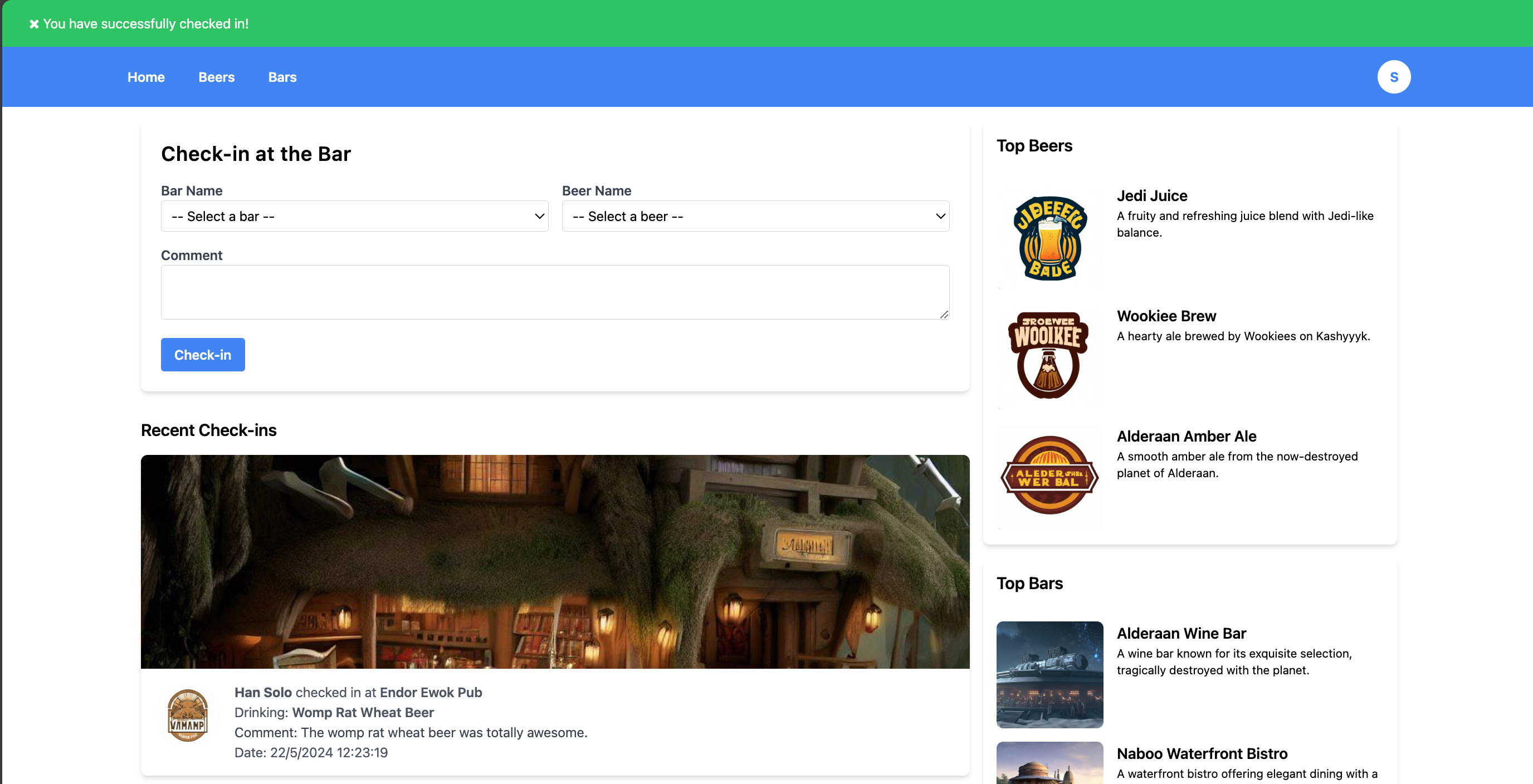Click the Top Beers heading
This screenshot has width=1533, height=784.
(1034, 146)
